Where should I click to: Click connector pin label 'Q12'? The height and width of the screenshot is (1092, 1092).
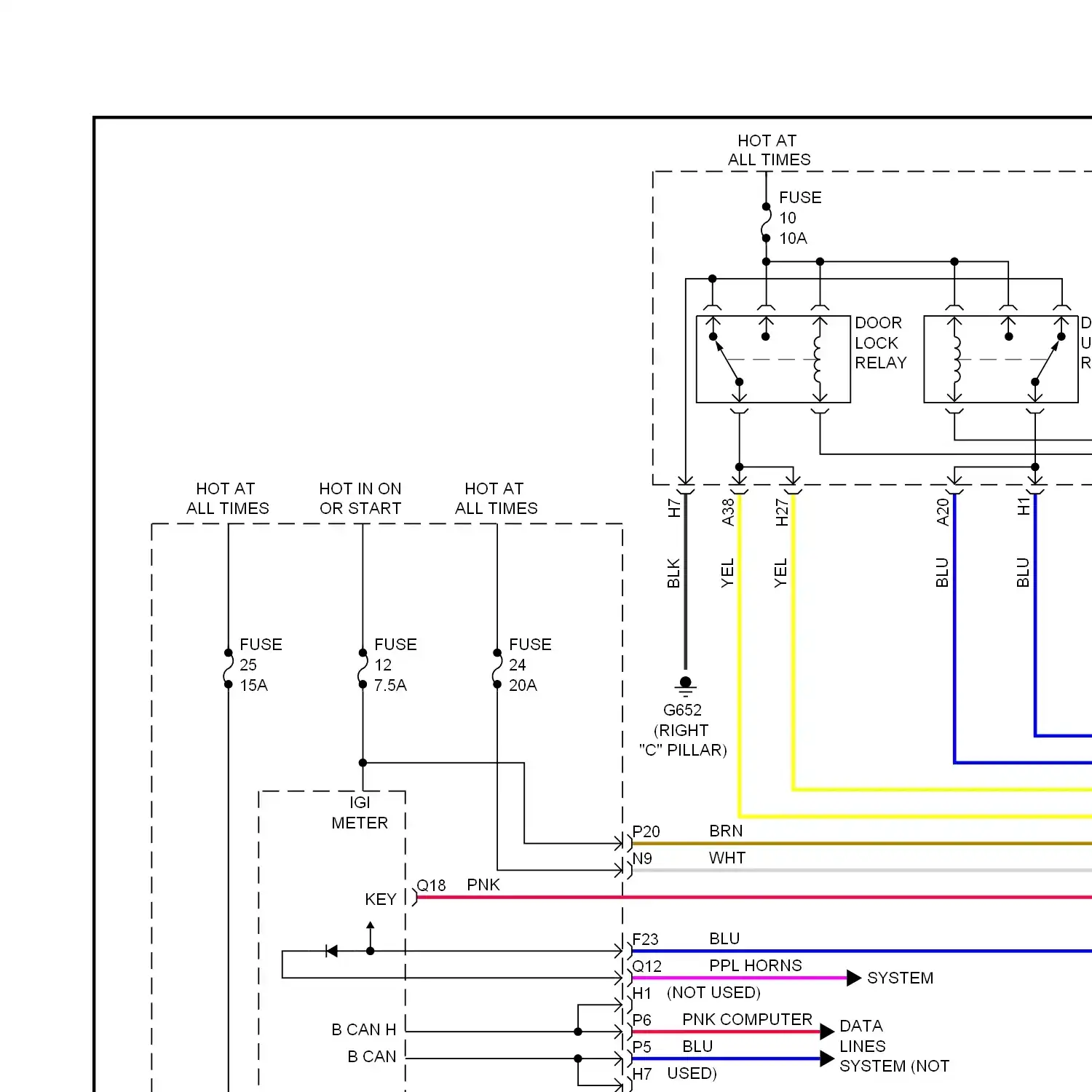646,966
